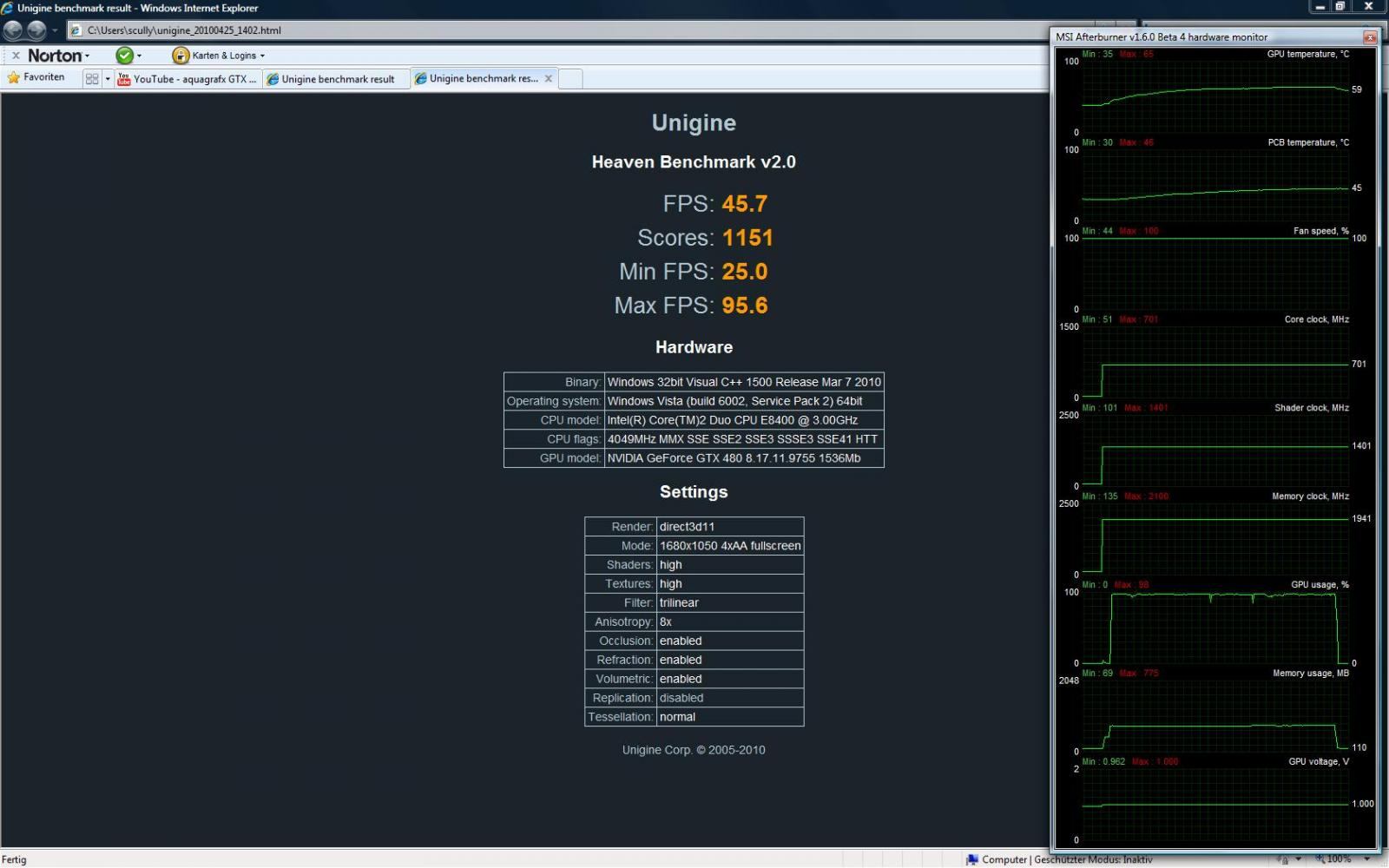Click the PCB temperature, °C graph label
The width and height of the screenshot is (1389, 868).
coord(1308,142)
